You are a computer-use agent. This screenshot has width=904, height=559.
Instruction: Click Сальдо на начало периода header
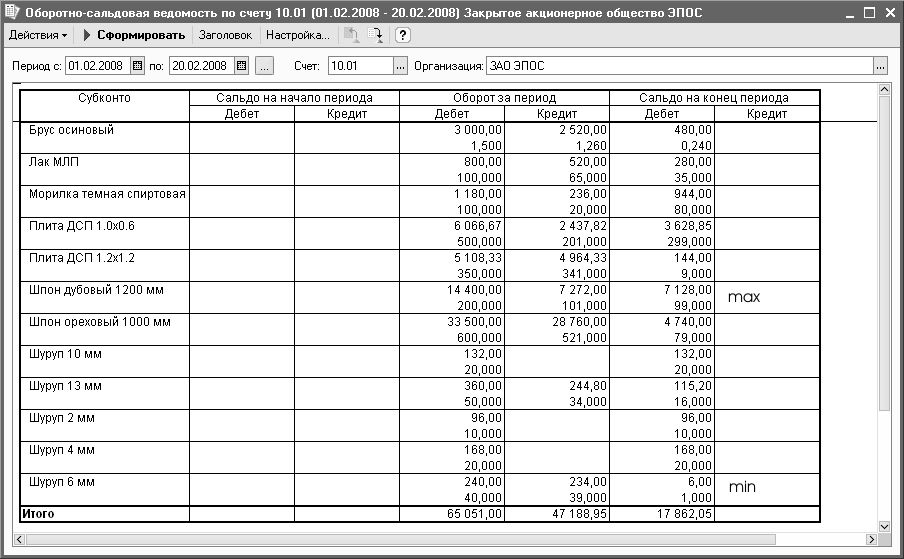(294, 98)
